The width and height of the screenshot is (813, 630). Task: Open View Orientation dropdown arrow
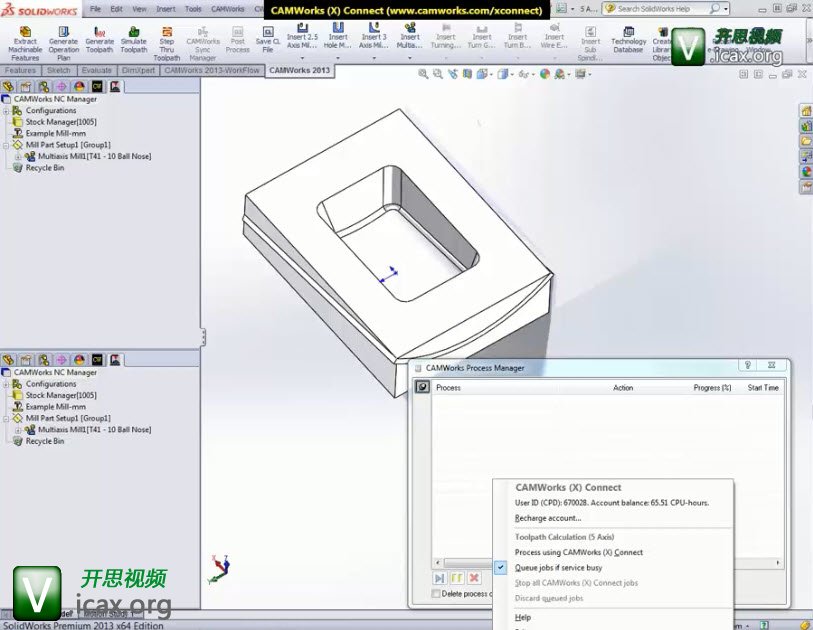click(491, 75)
